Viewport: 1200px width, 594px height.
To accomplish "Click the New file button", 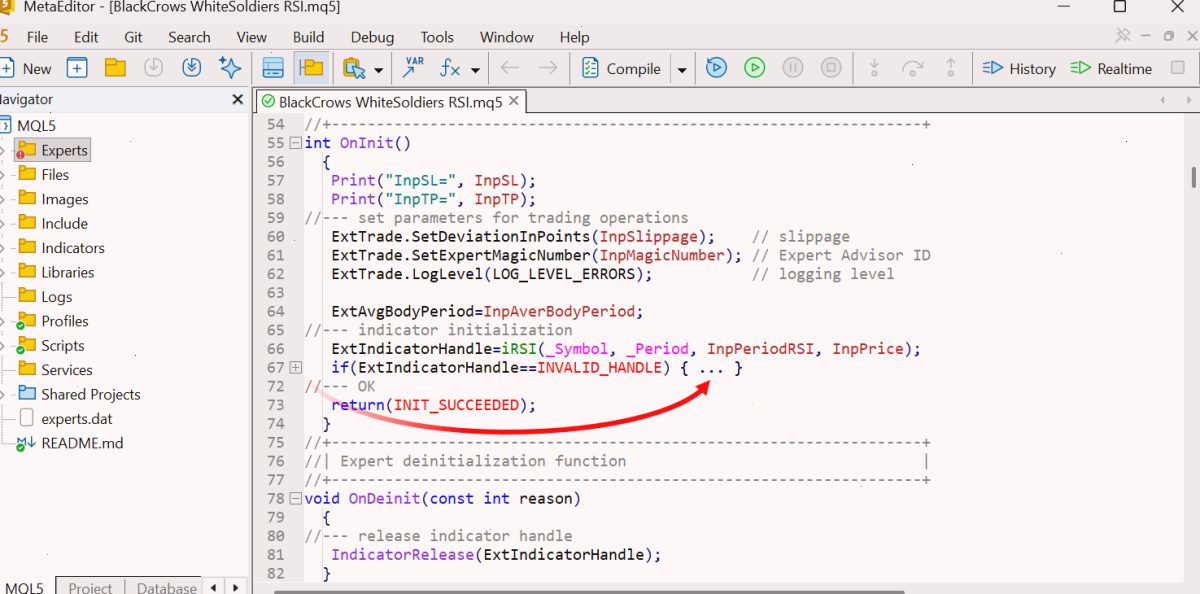I will [x=26, y=69].
